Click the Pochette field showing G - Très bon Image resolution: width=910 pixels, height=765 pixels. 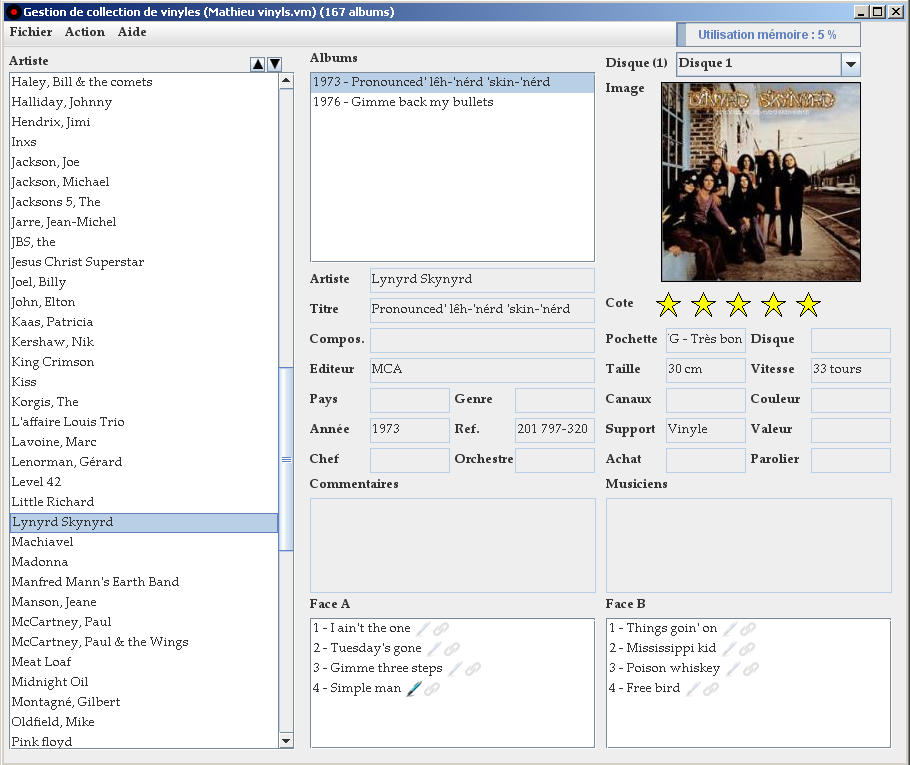[x=706, y=340]
